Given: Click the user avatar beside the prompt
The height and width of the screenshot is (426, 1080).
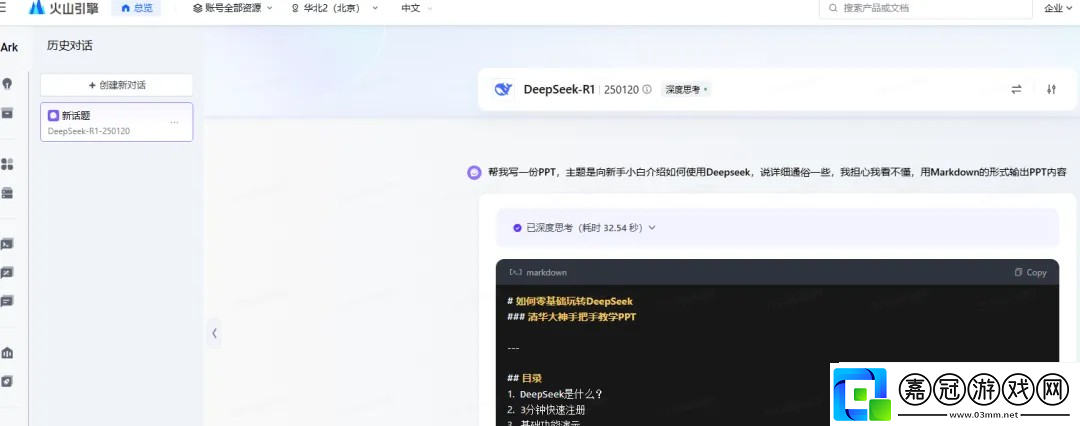Looking at the screenshot, I should coord(474,172).
